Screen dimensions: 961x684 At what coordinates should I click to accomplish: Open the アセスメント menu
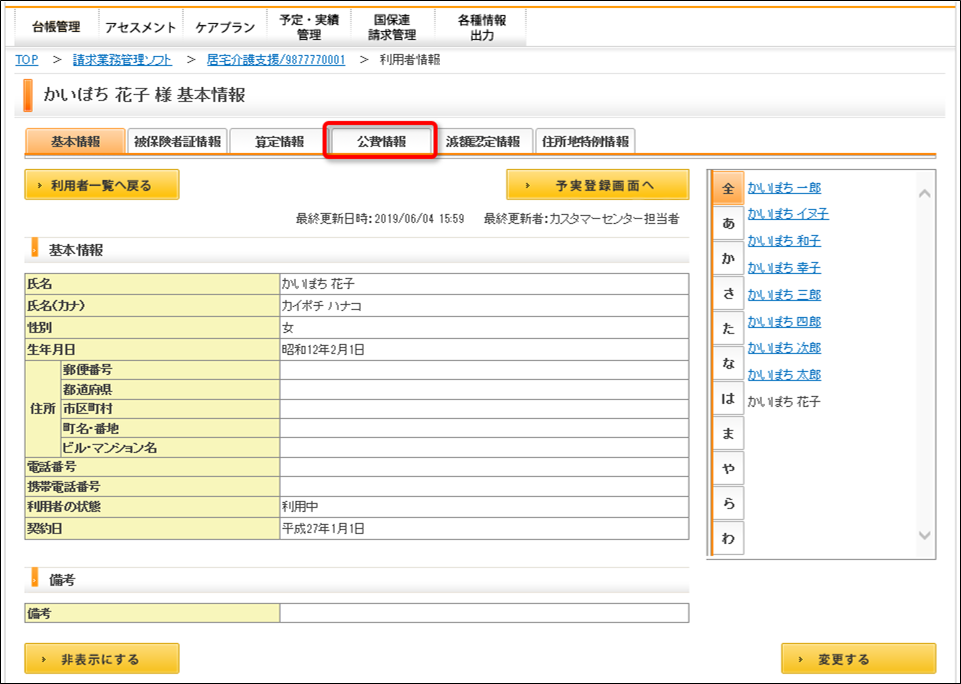[x=140, y=28]
